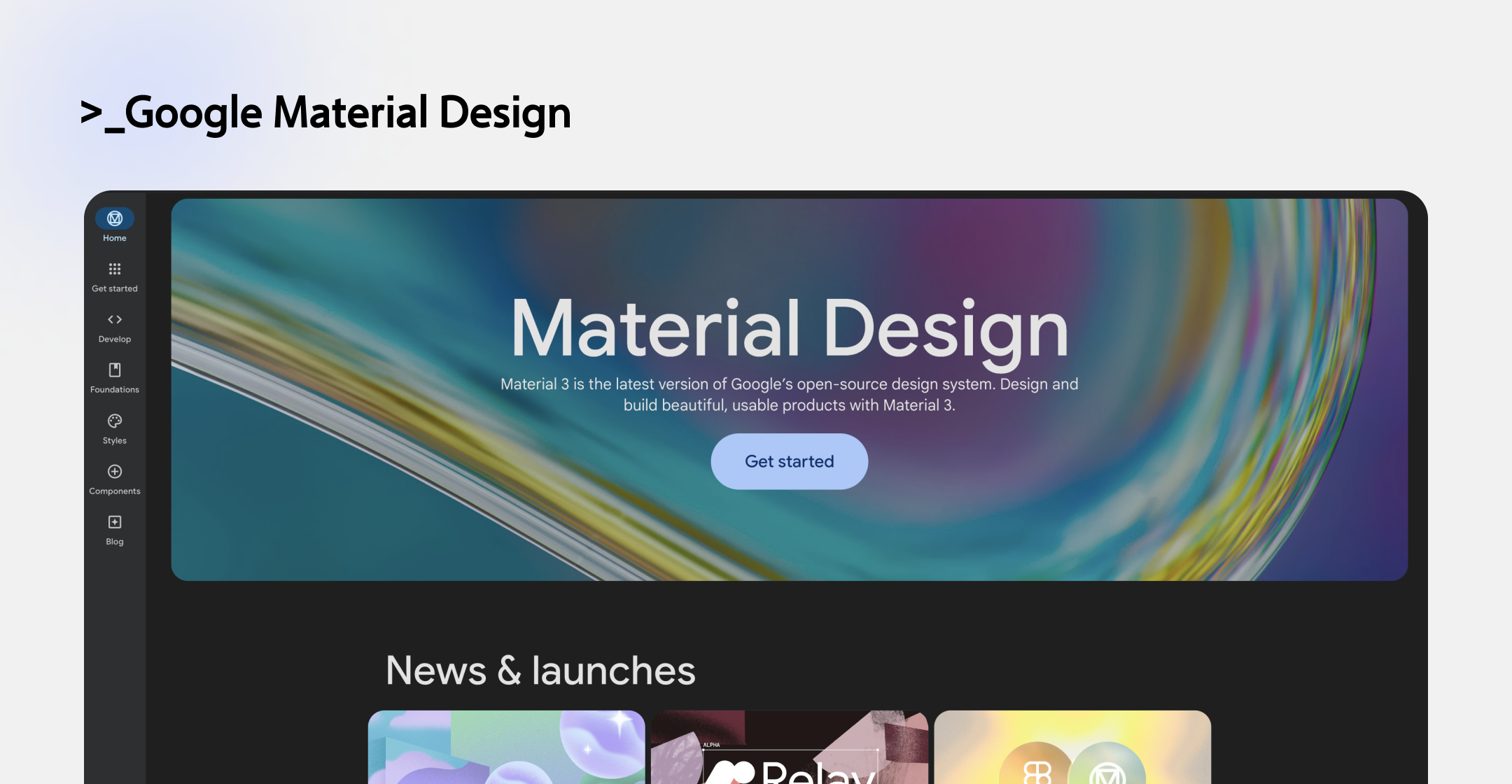Screen dimensions: 1512x784
Task: Click the Home label in sidebar
Action: click(x=115, y=238)
